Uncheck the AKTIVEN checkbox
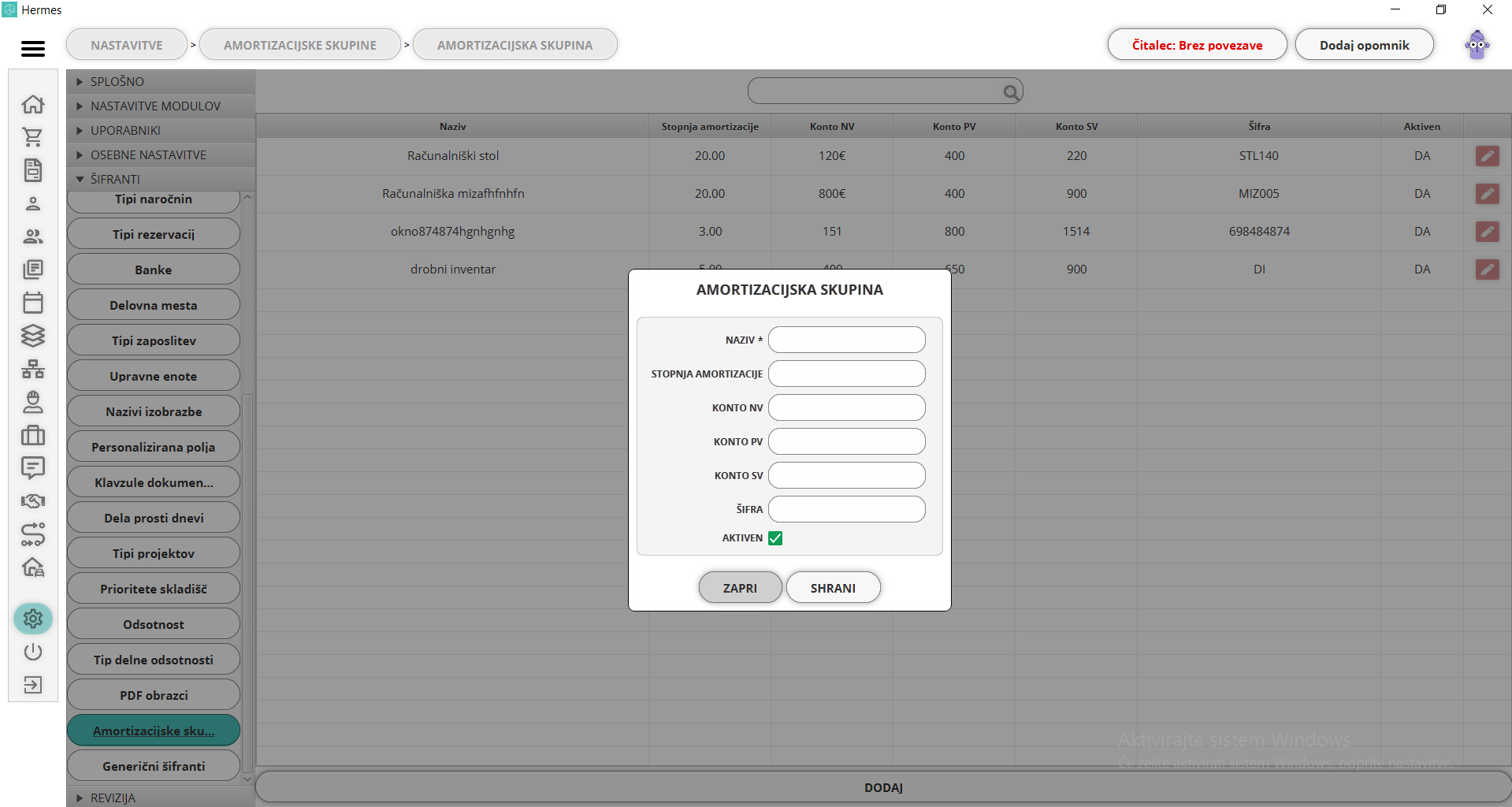The height and width of the screenshot is (807, 1512). pyautogui.click(x=775, y=538)
